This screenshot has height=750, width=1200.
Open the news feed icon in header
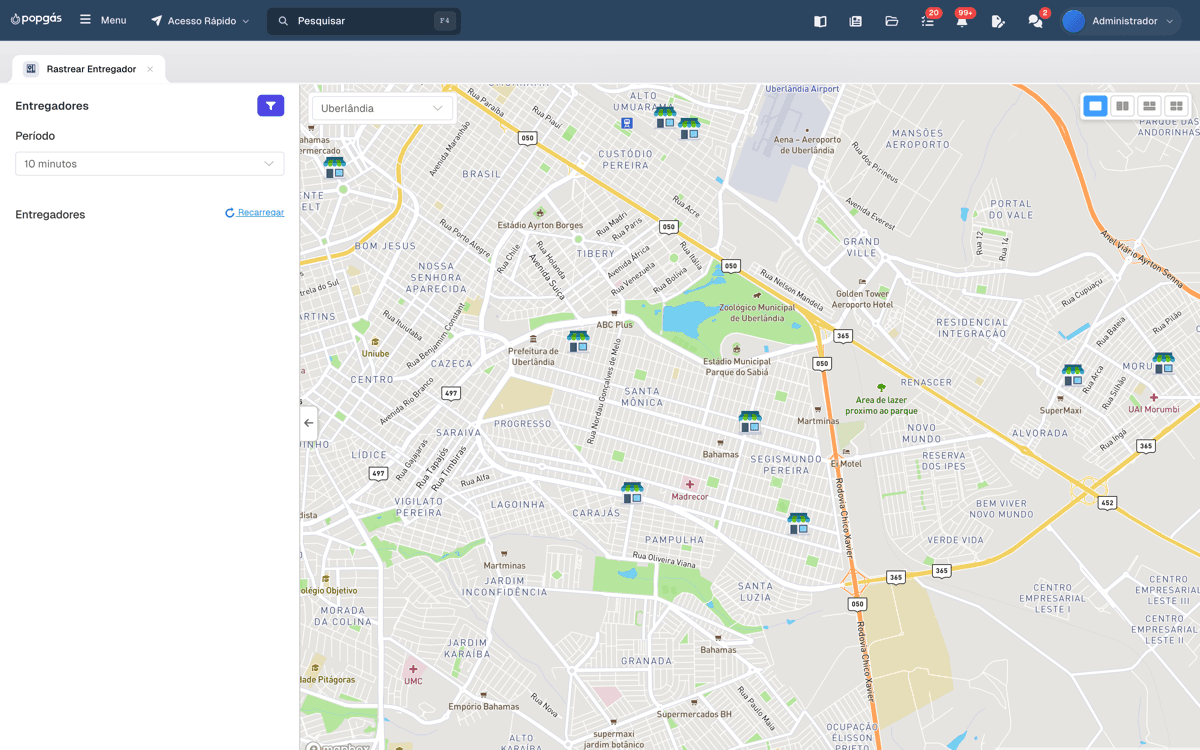(856, 21)
